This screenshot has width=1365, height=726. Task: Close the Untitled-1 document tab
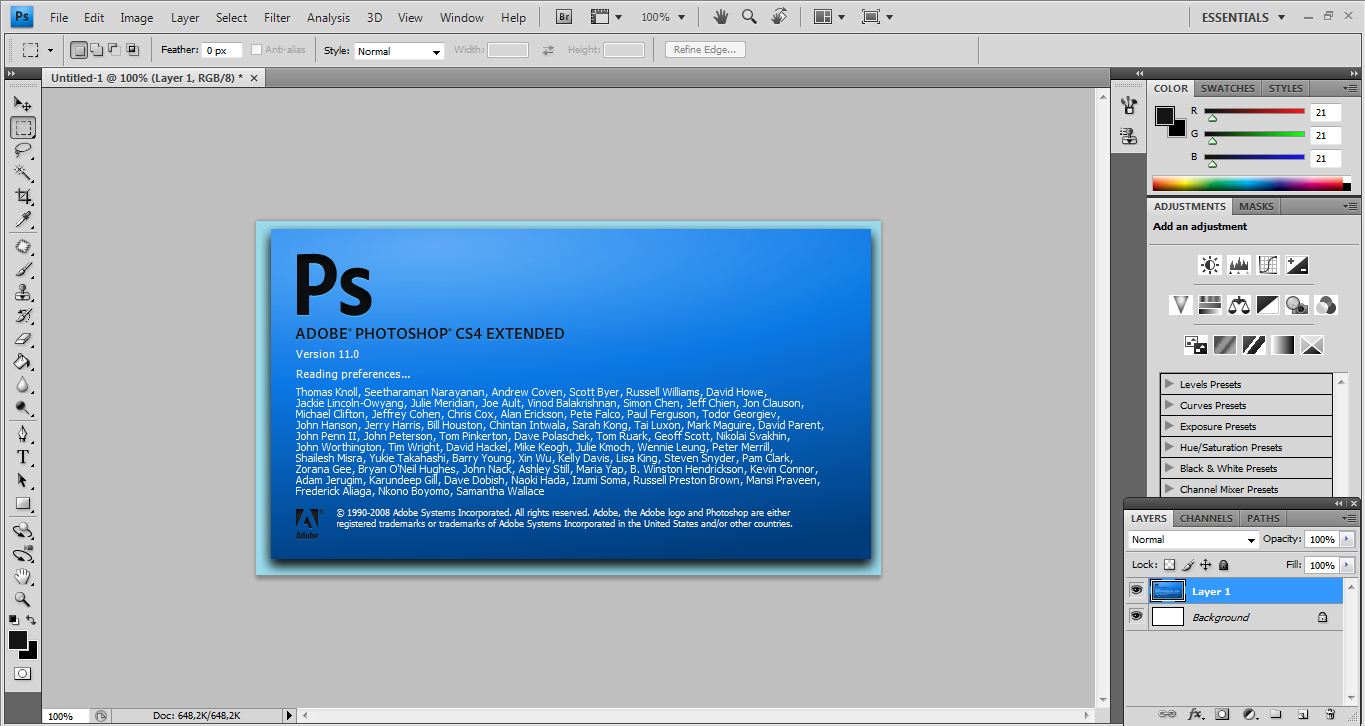(254, 77)
